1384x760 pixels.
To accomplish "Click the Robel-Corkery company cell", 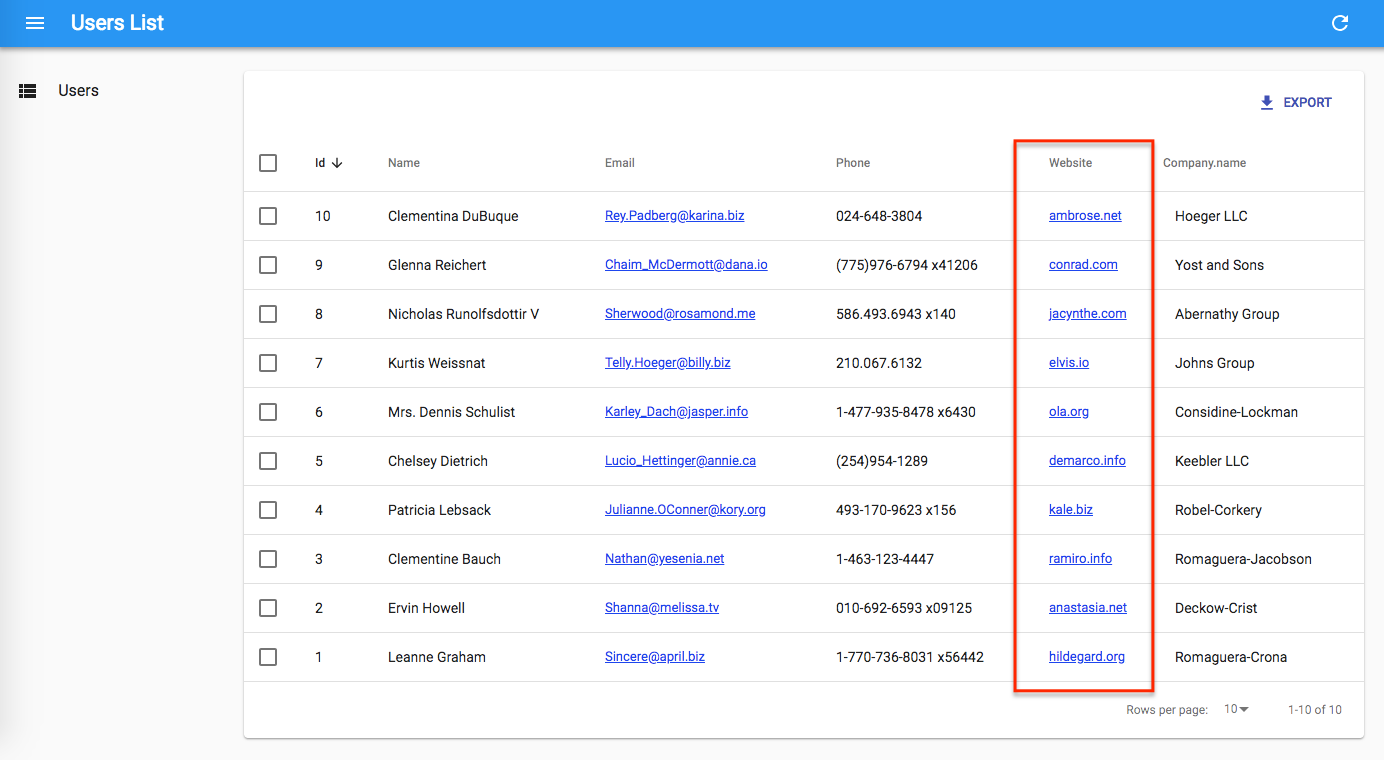I will click(x=1218, y=510).
